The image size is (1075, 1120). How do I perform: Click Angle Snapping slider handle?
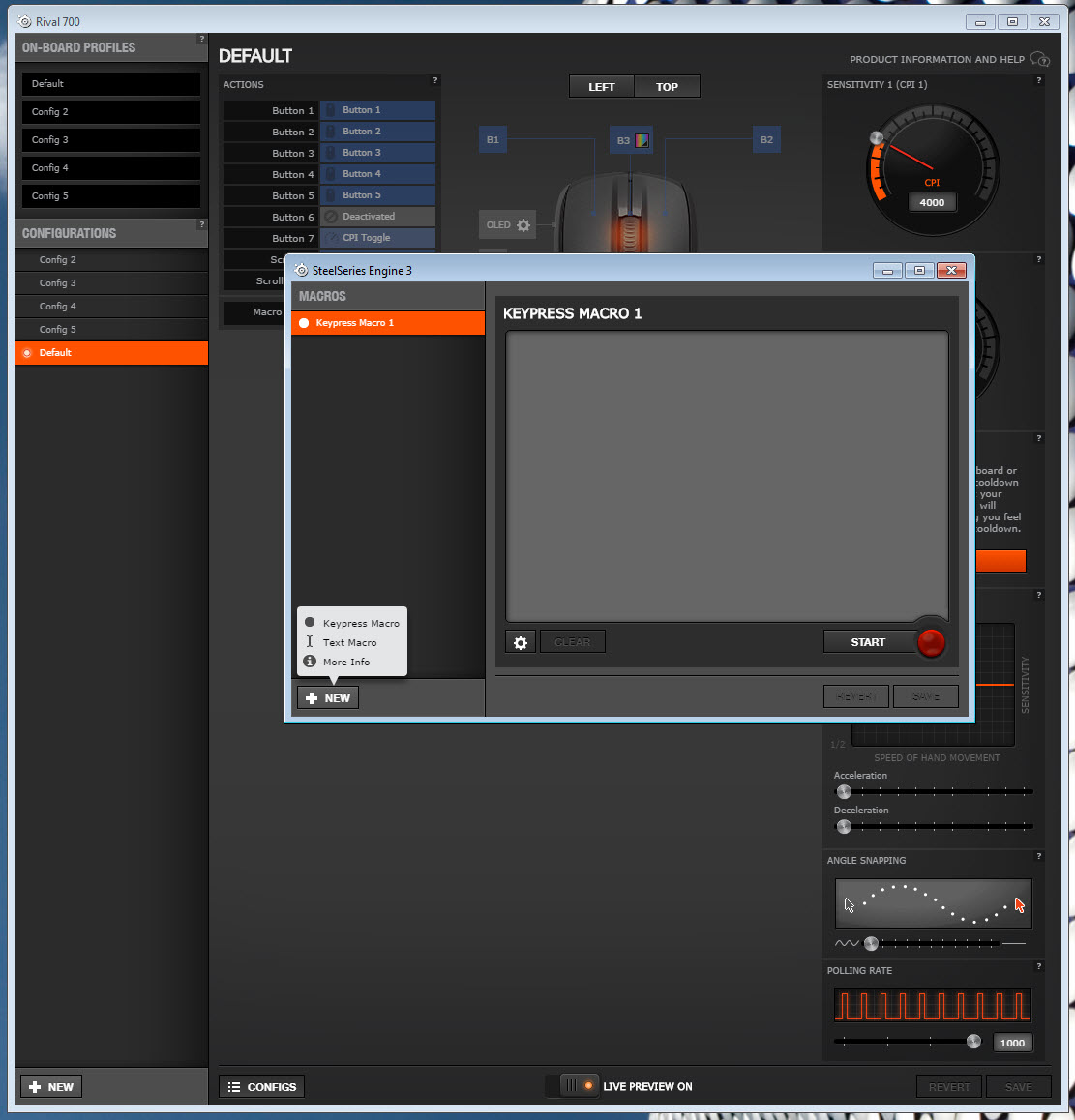pos(871,944)
